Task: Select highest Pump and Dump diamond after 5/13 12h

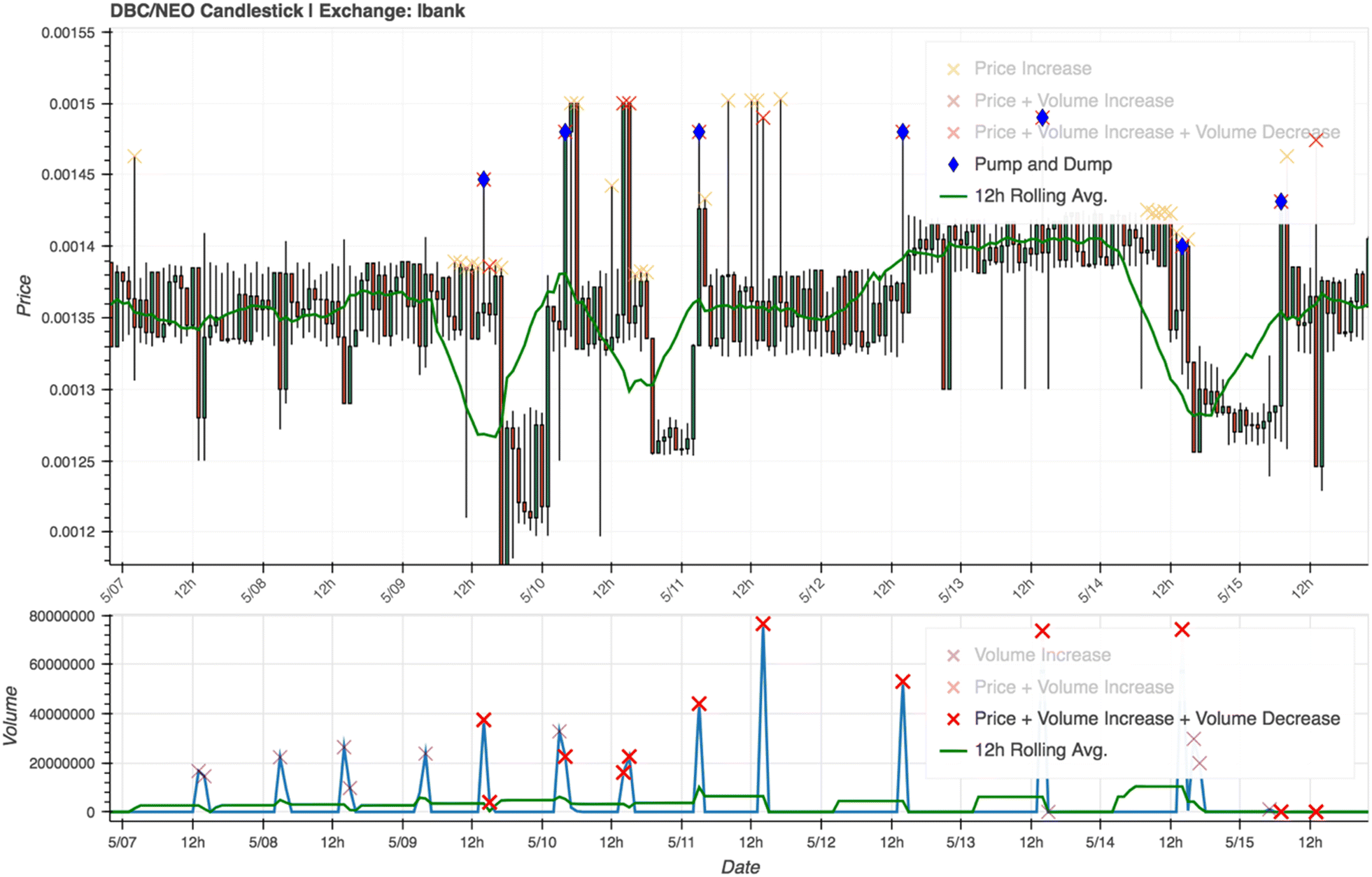Action: click(1042, 117)
